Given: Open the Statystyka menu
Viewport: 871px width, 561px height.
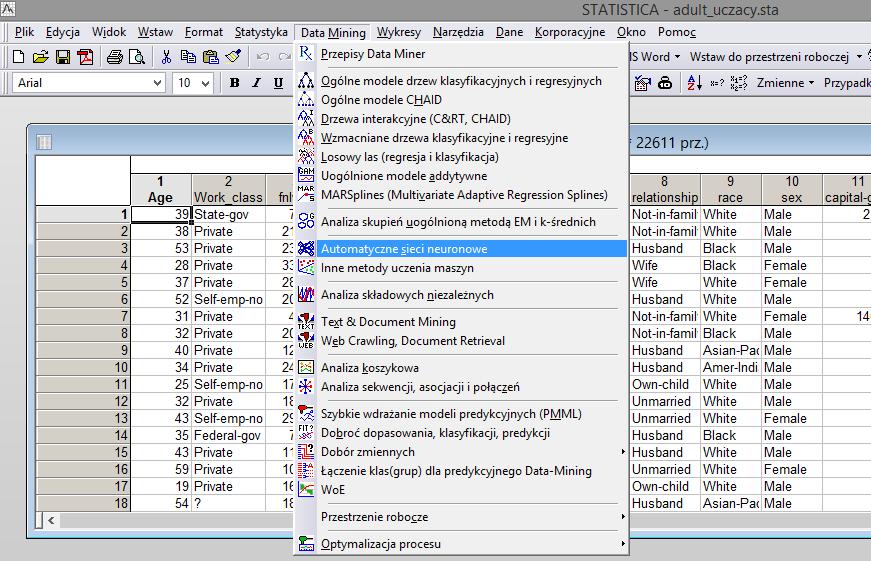Looking at the screenshot, I should pos(261,32).
